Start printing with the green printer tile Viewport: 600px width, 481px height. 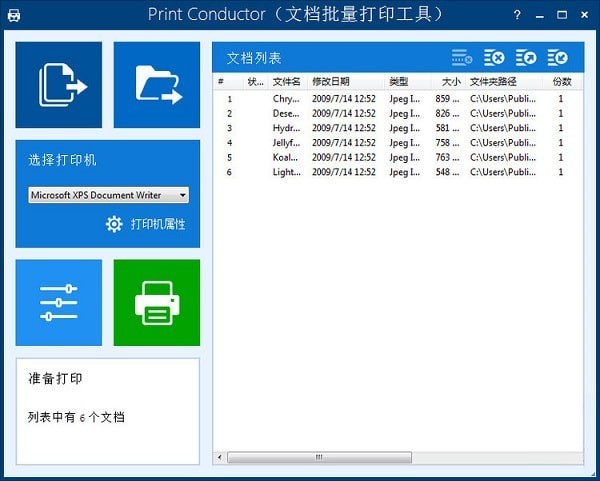coord(157,302)
